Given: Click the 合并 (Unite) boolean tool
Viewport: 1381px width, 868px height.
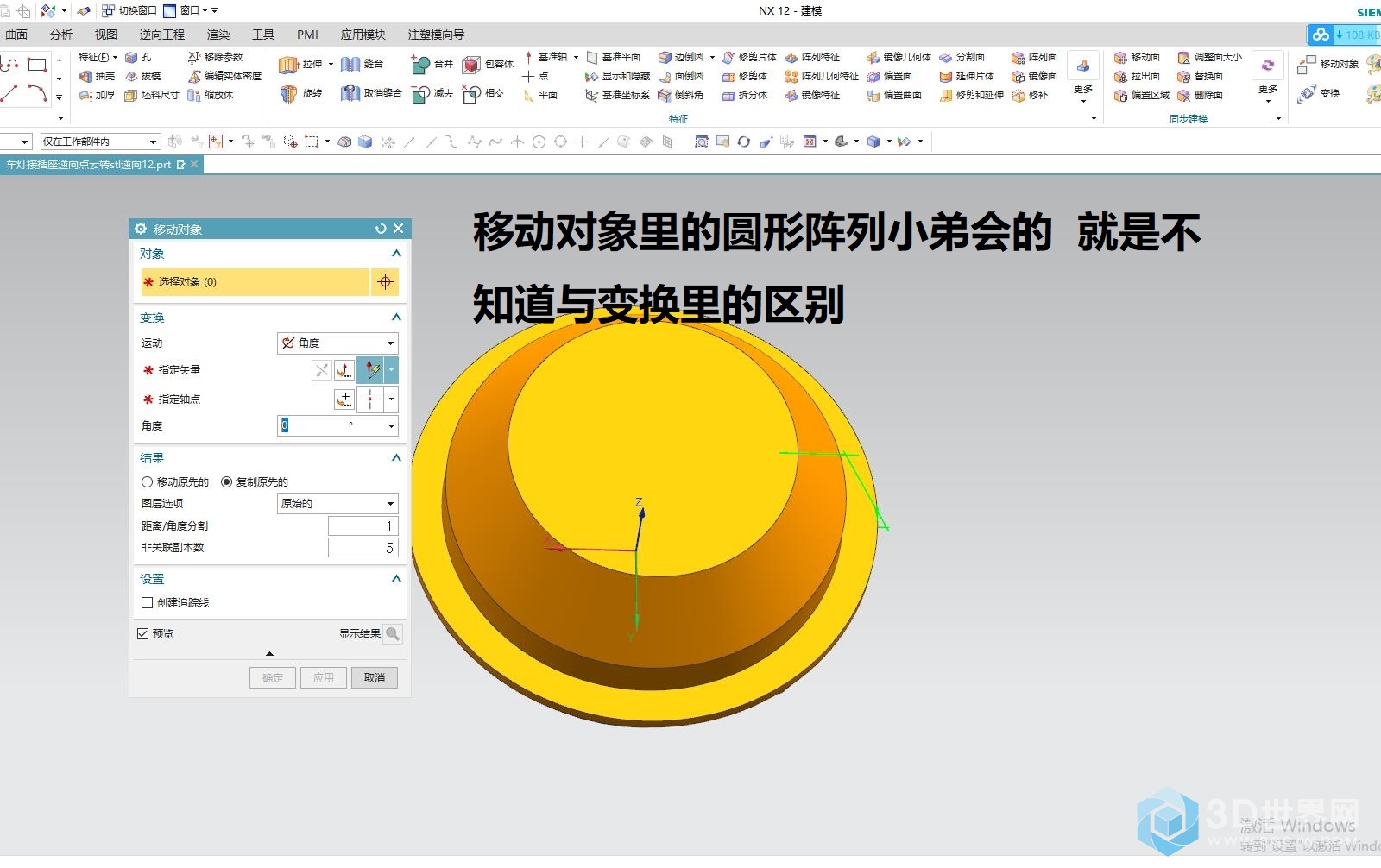Looking at the screenshot, I should 432,65.
